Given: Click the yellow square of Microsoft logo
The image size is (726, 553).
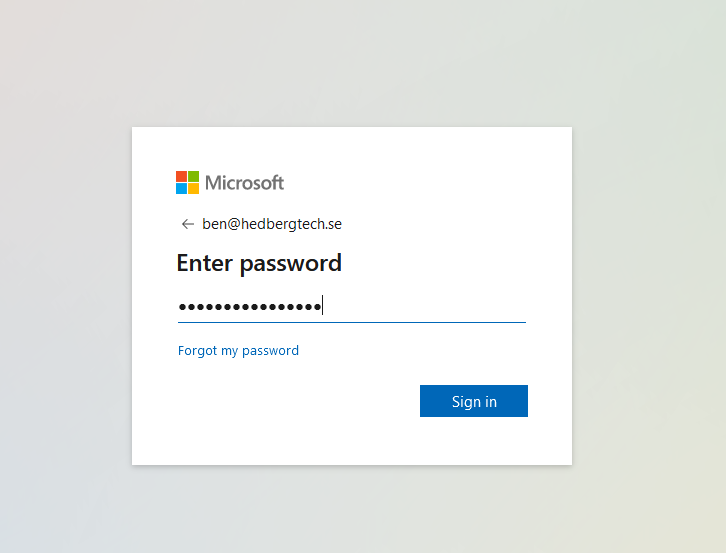Looking at the screenshot, I should click(194, 189).
